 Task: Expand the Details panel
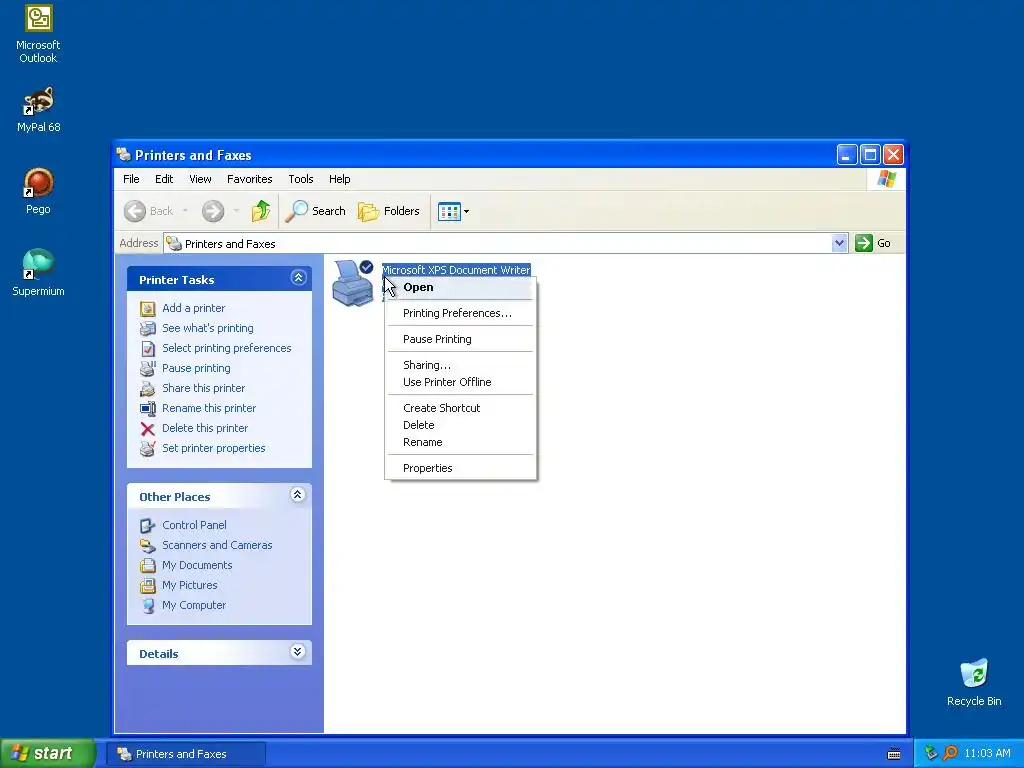[298, 652]
